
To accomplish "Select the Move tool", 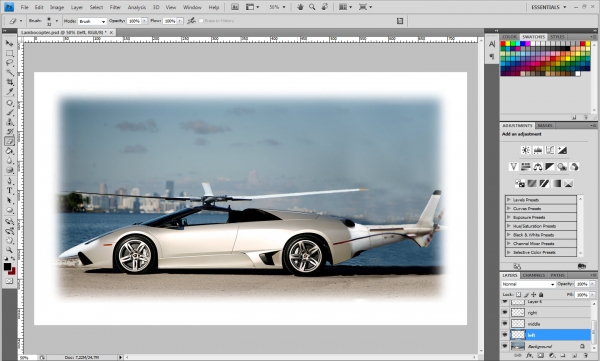I will (9, 43).
